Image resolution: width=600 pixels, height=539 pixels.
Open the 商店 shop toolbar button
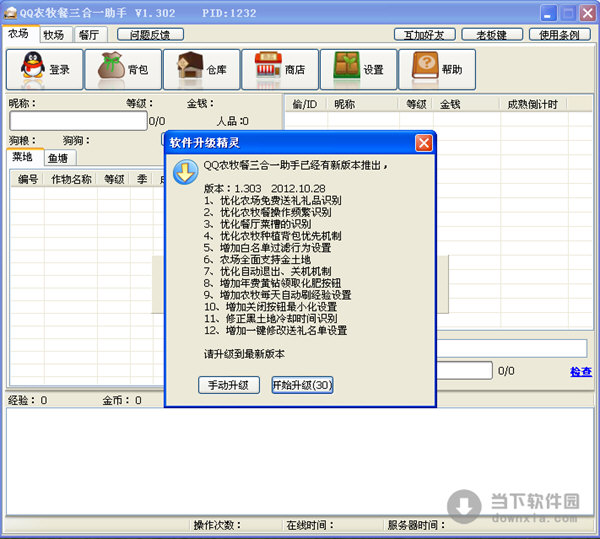pyautogui.click(x=280, y=70)
